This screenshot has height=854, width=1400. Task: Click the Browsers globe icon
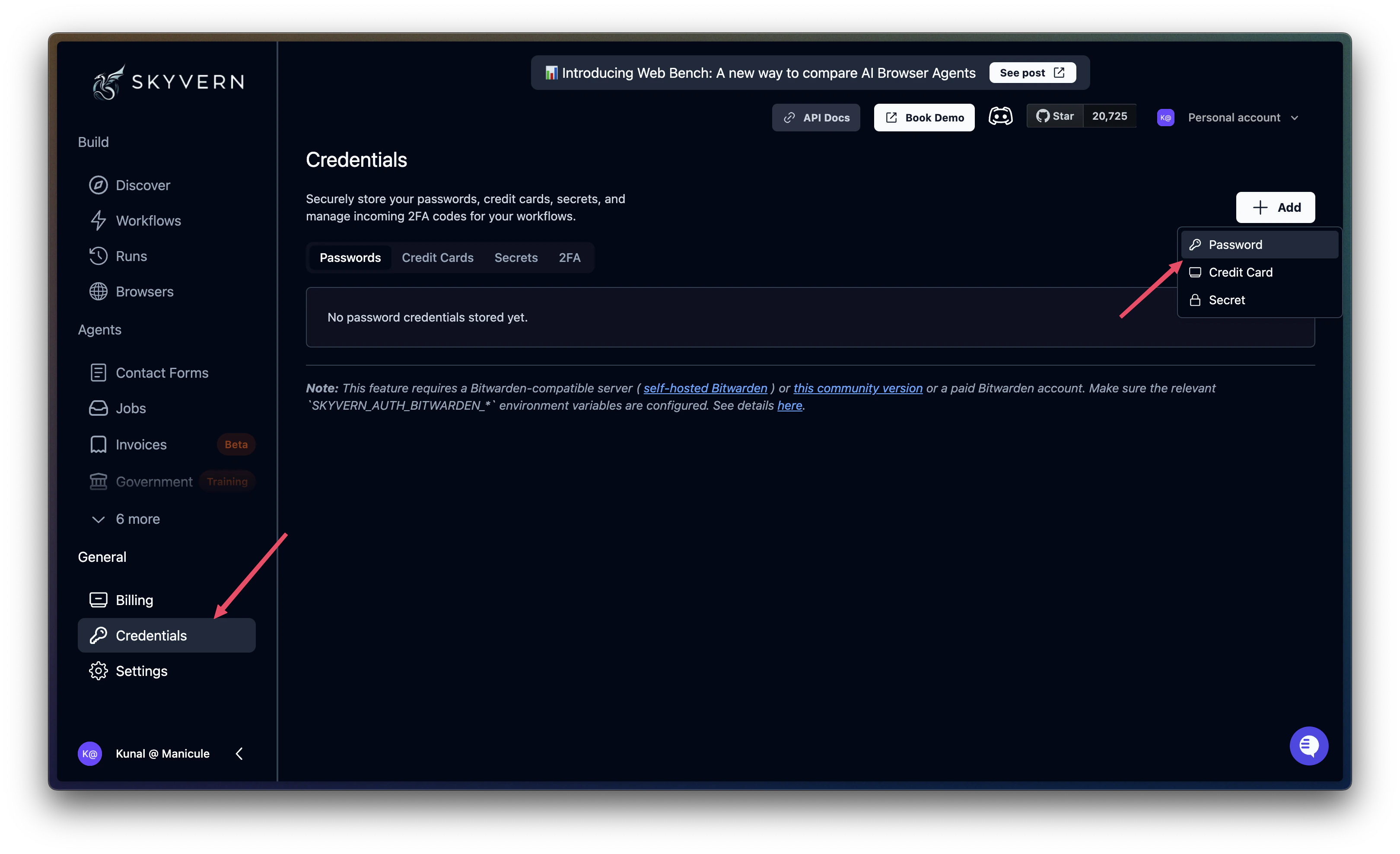[98, 291]
